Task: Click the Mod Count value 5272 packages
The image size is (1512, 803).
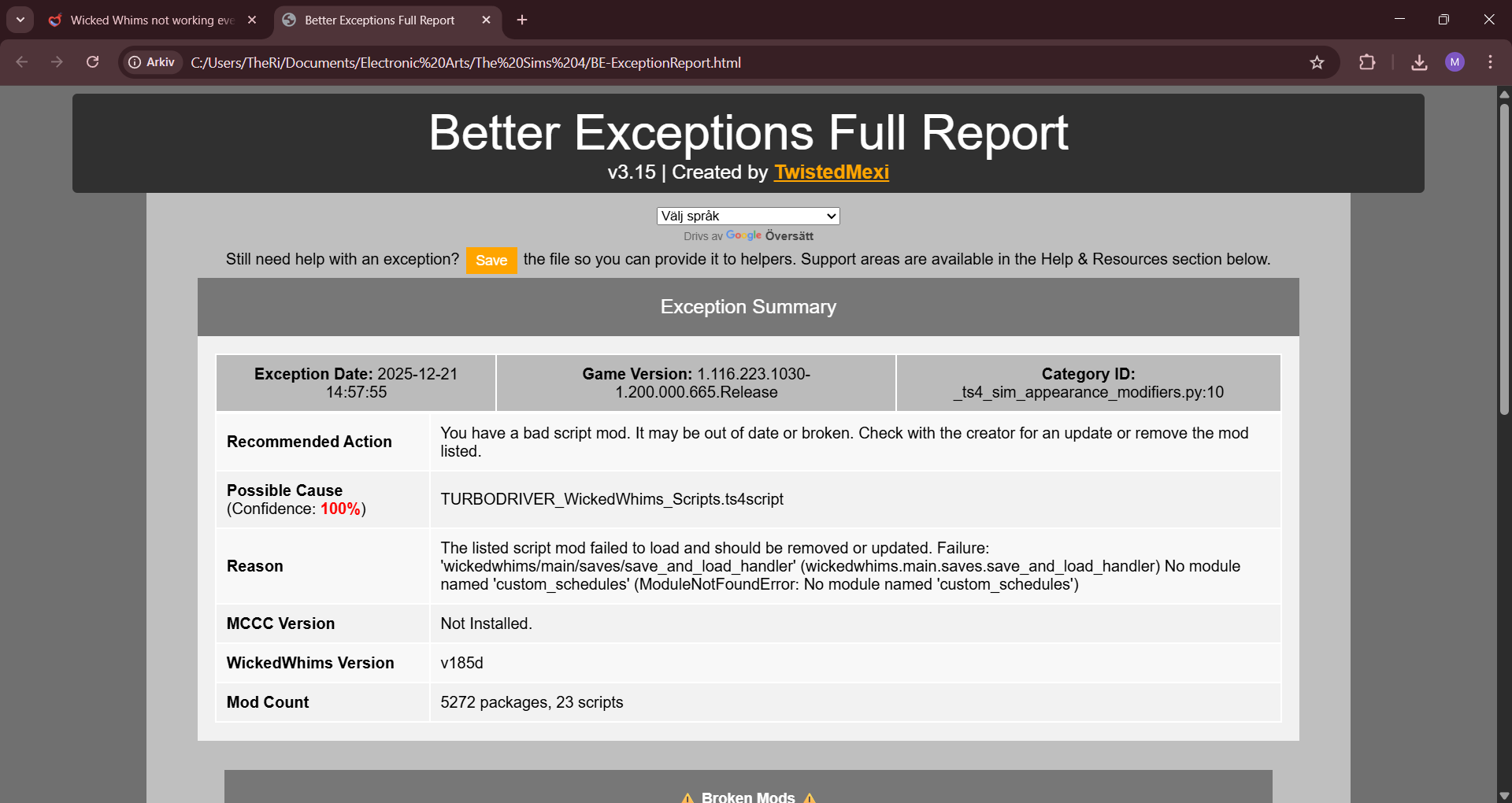Action: coord(532,702)
